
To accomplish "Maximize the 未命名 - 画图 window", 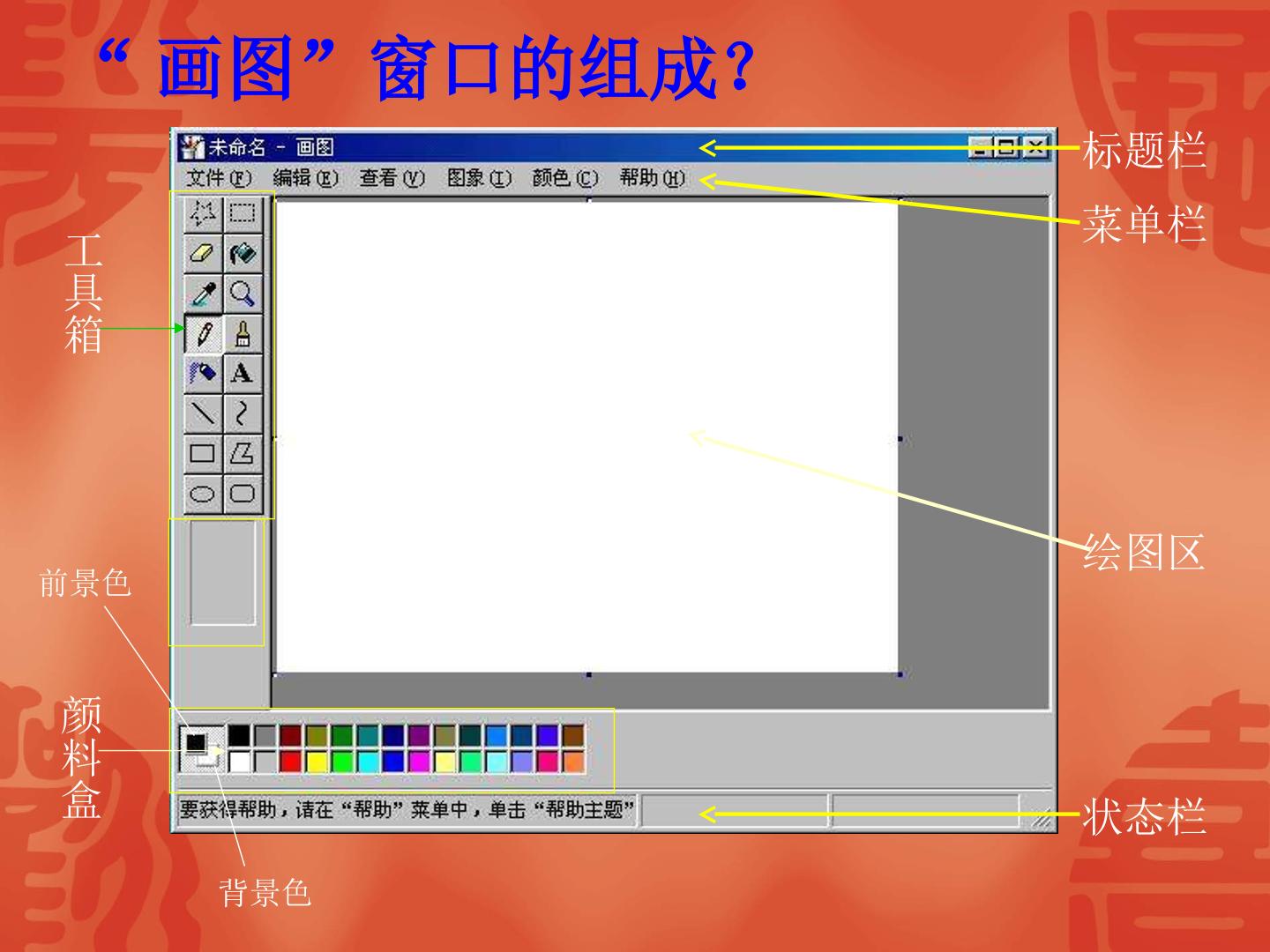I will point(1005,147).
